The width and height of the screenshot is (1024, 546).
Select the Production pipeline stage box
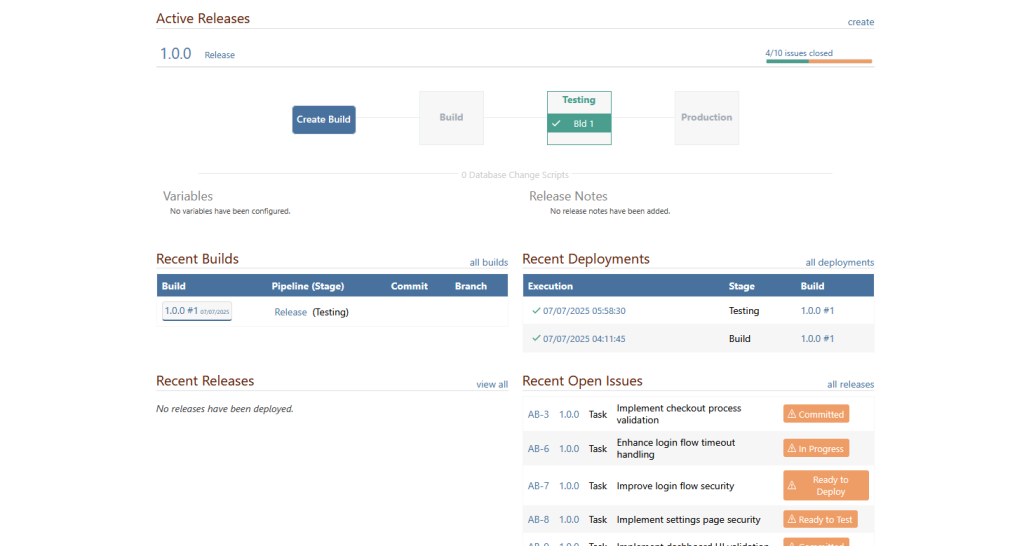click(706, 118)
